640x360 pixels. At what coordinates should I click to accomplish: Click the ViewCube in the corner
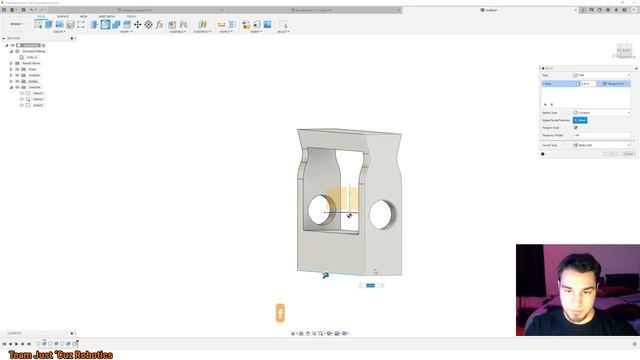(624, 50)
